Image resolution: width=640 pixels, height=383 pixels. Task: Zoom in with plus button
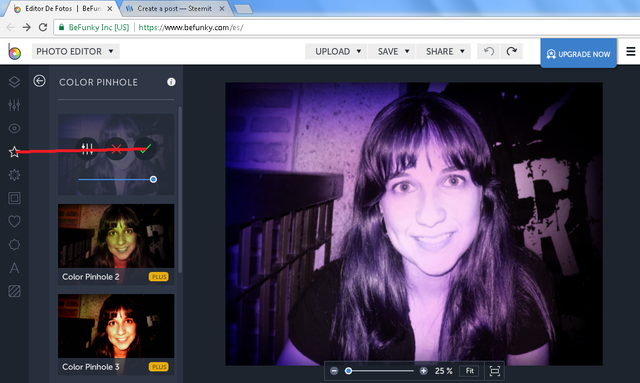[x=424, y=371]
